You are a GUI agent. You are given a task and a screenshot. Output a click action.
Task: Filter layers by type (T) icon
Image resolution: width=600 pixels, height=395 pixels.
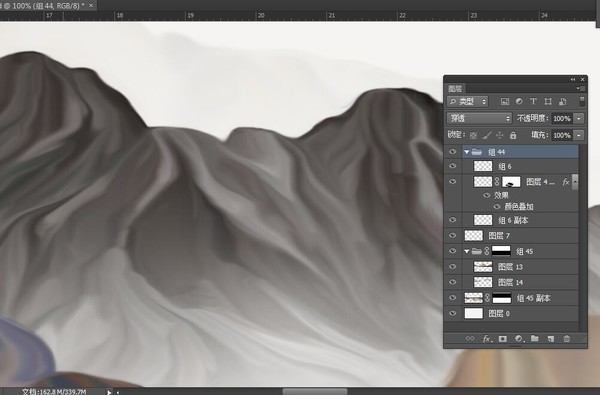(533, 101)
